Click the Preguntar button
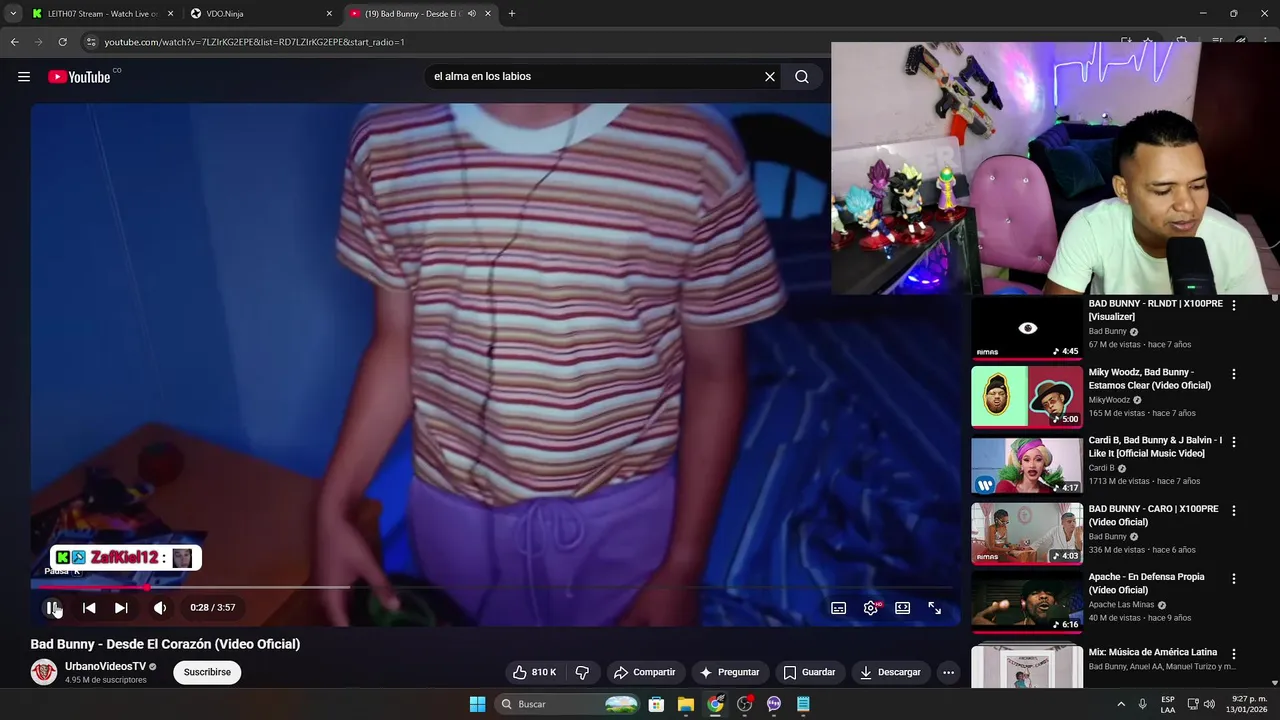 pyautogui.click(x=730, y=672)
